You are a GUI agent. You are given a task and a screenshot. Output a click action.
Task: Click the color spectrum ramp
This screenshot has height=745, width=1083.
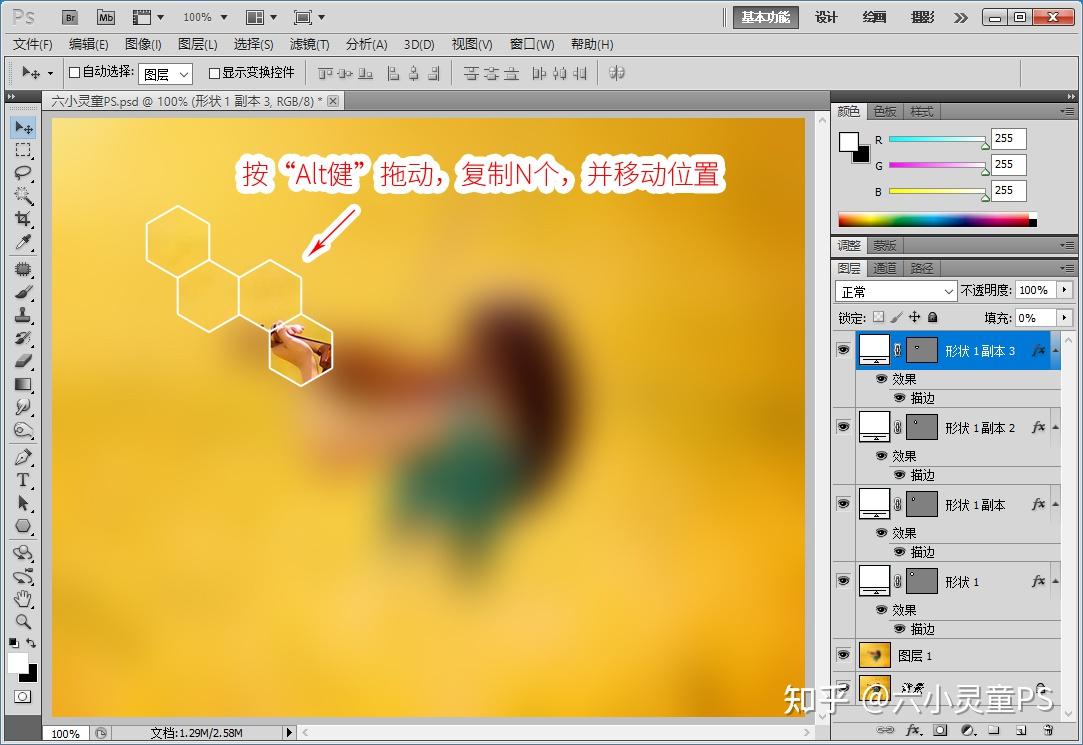point(937,220)
